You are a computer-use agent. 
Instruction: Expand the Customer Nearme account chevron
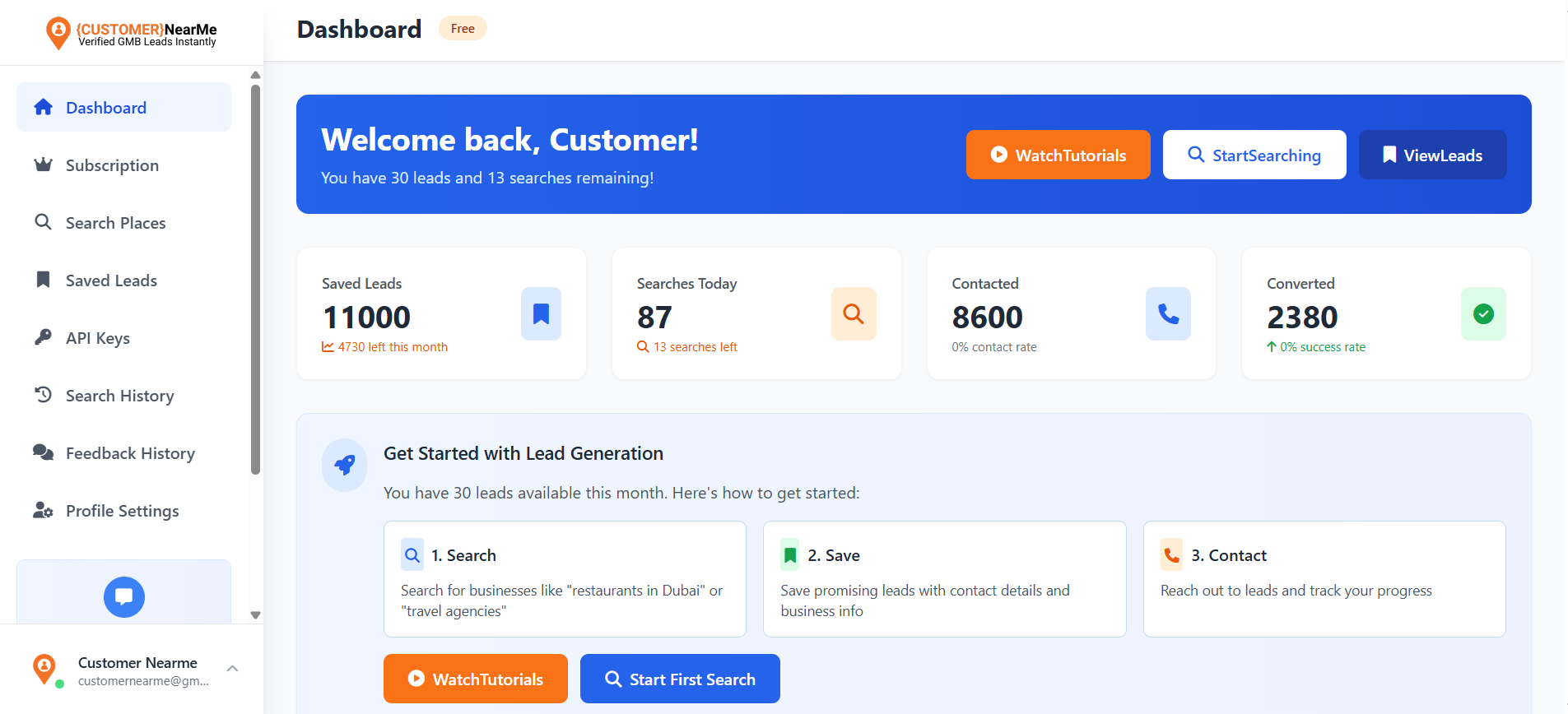(x=233, y=667)
